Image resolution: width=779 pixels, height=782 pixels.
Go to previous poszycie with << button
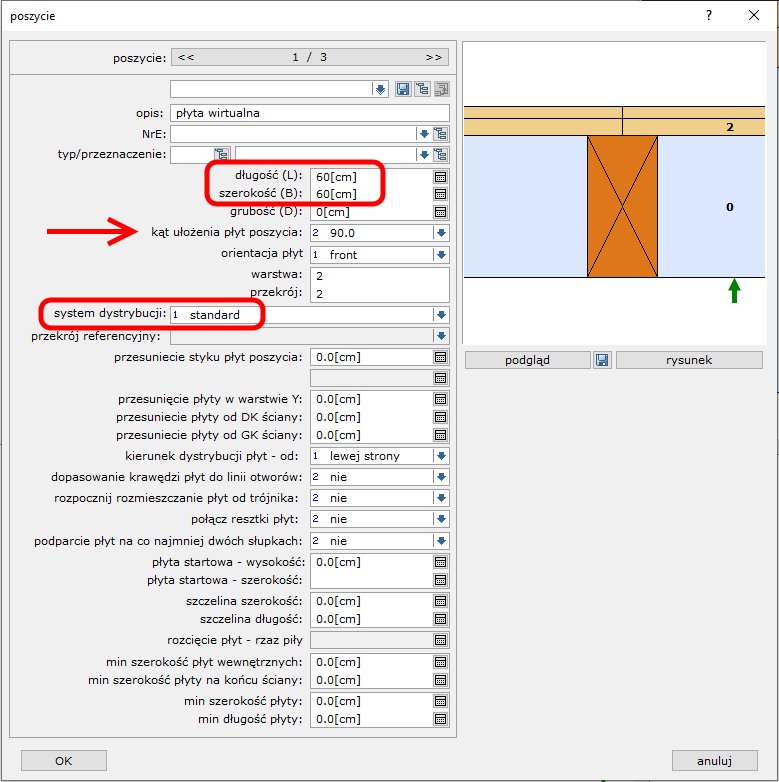(x=186, y=57)
